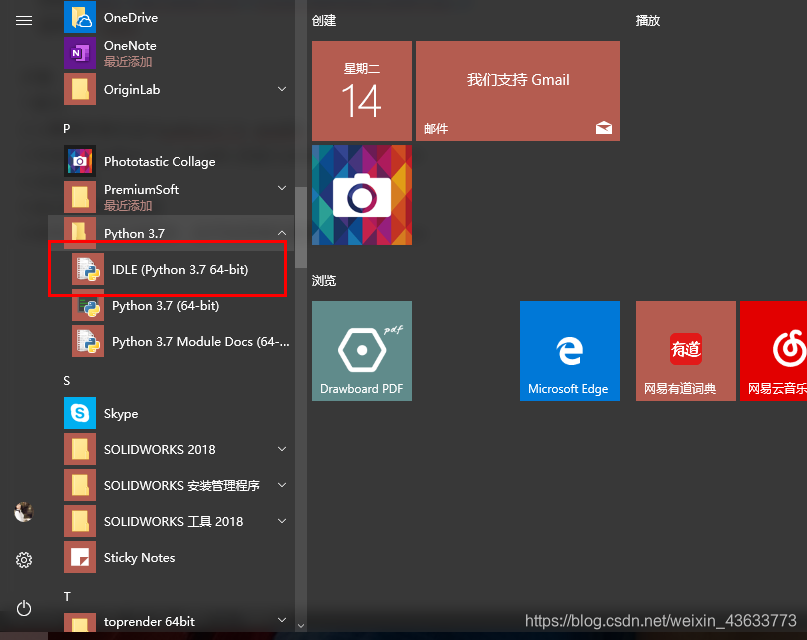Expand the SOLIDWORKS 2018 chevron
Image resolution: width=807 pixels, height=640 pixels.
point(282,449)
